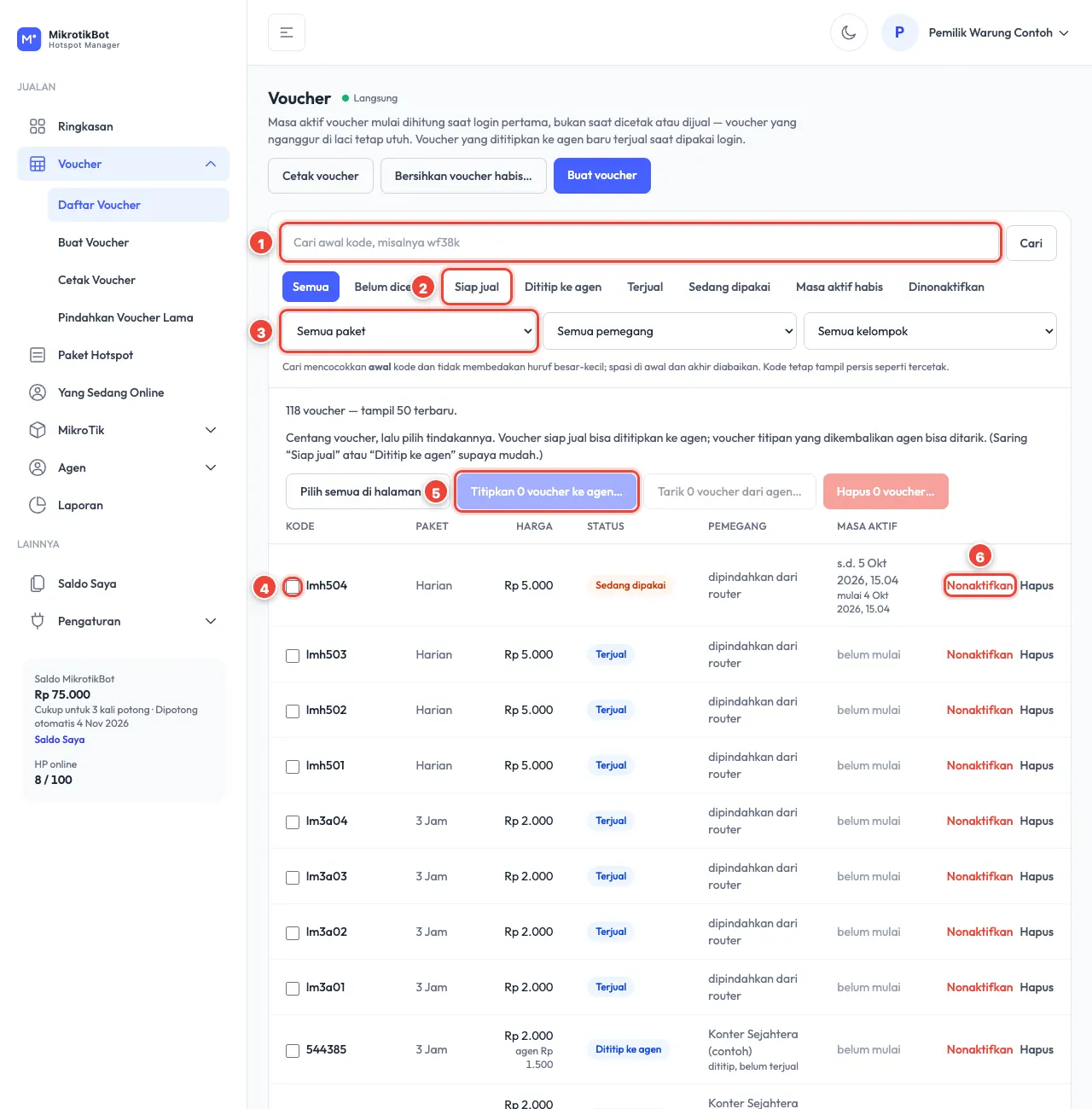
Task: Open the Semua kelompok dropdown
Action: click(x=930, y=331)
